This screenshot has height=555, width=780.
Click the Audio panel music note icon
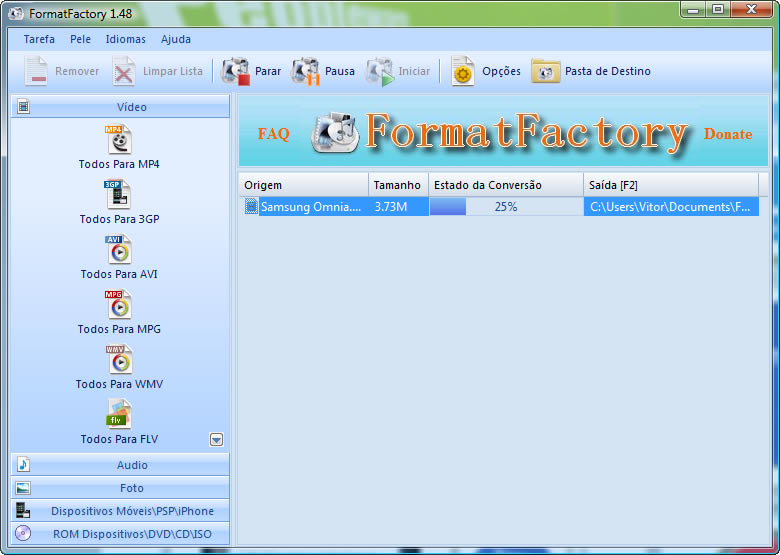23,464
